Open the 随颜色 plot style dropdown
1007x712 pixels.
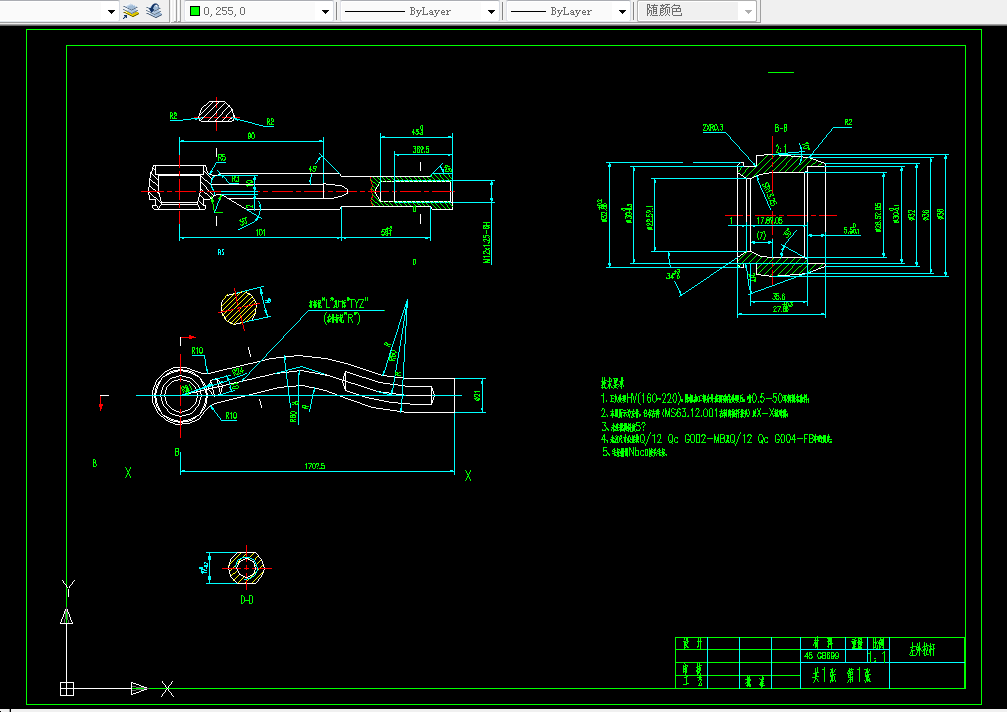coord(747,11)
